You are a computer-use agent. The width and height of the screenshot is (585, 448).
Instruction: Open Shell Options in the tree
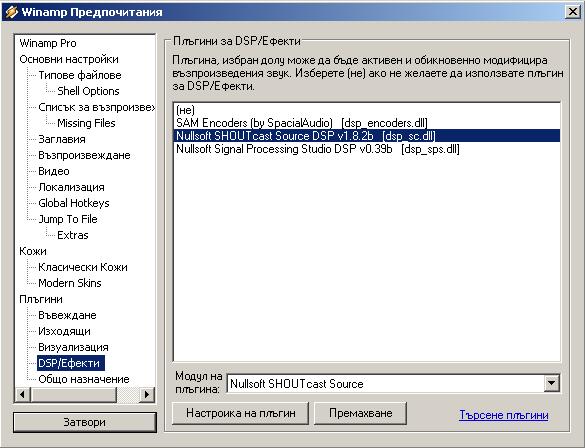point(88,91)
